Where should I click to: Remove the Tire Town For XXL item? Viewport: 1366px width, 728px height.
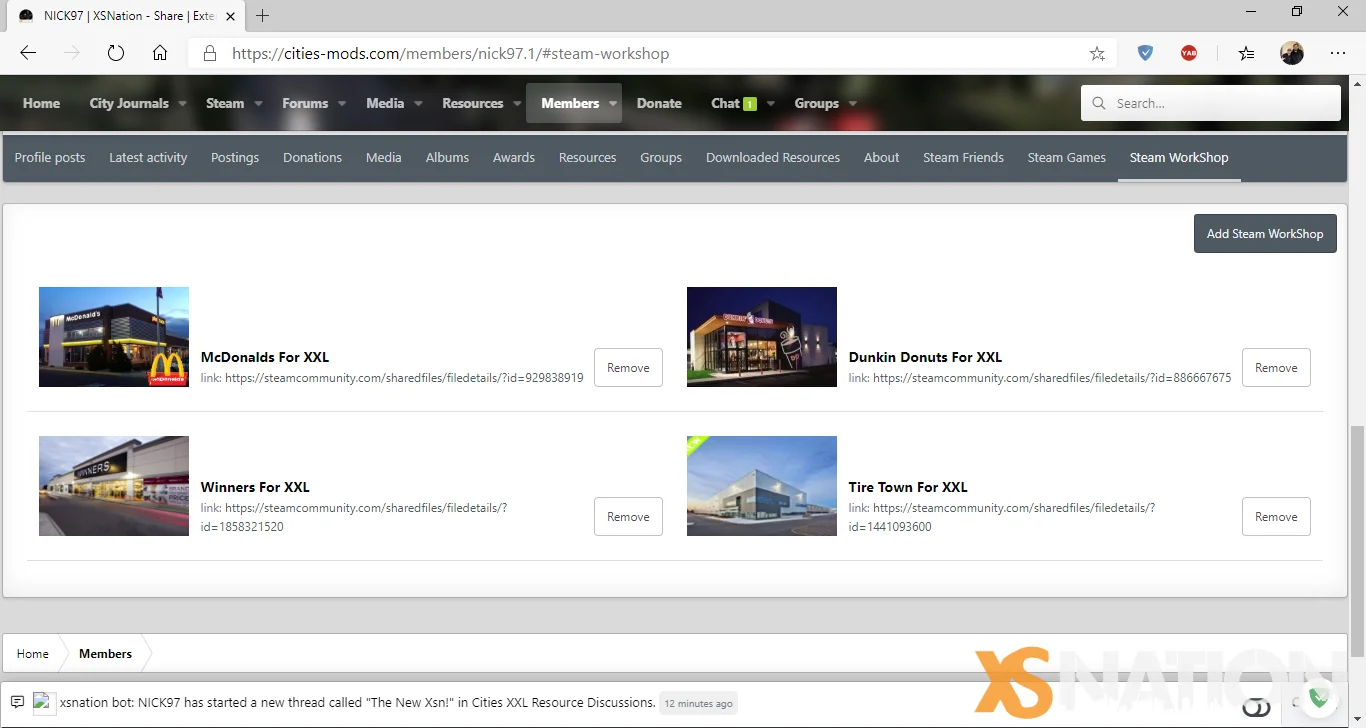[x=1276, y=517]
